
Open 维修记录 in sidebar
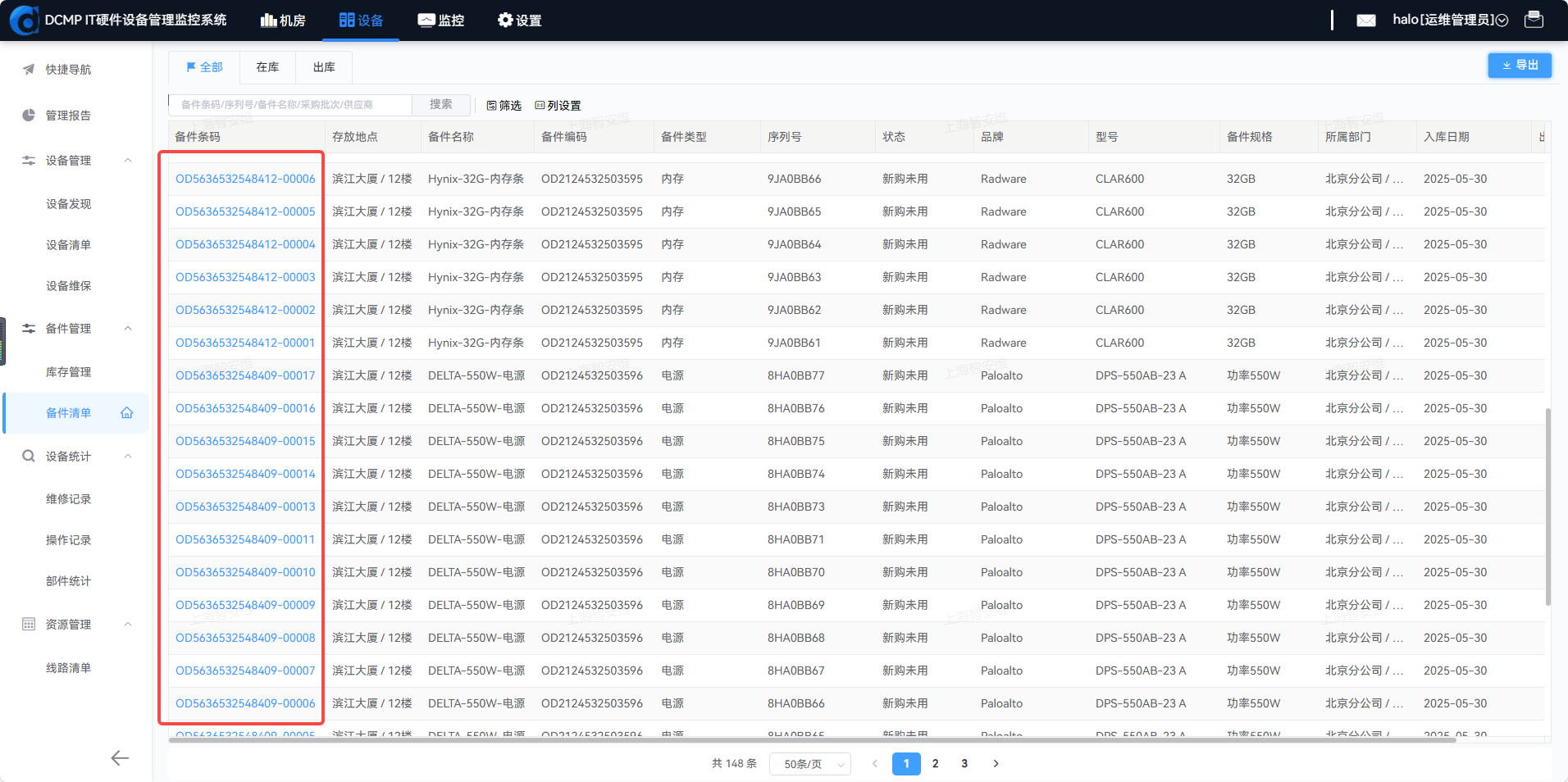point(69,499)
